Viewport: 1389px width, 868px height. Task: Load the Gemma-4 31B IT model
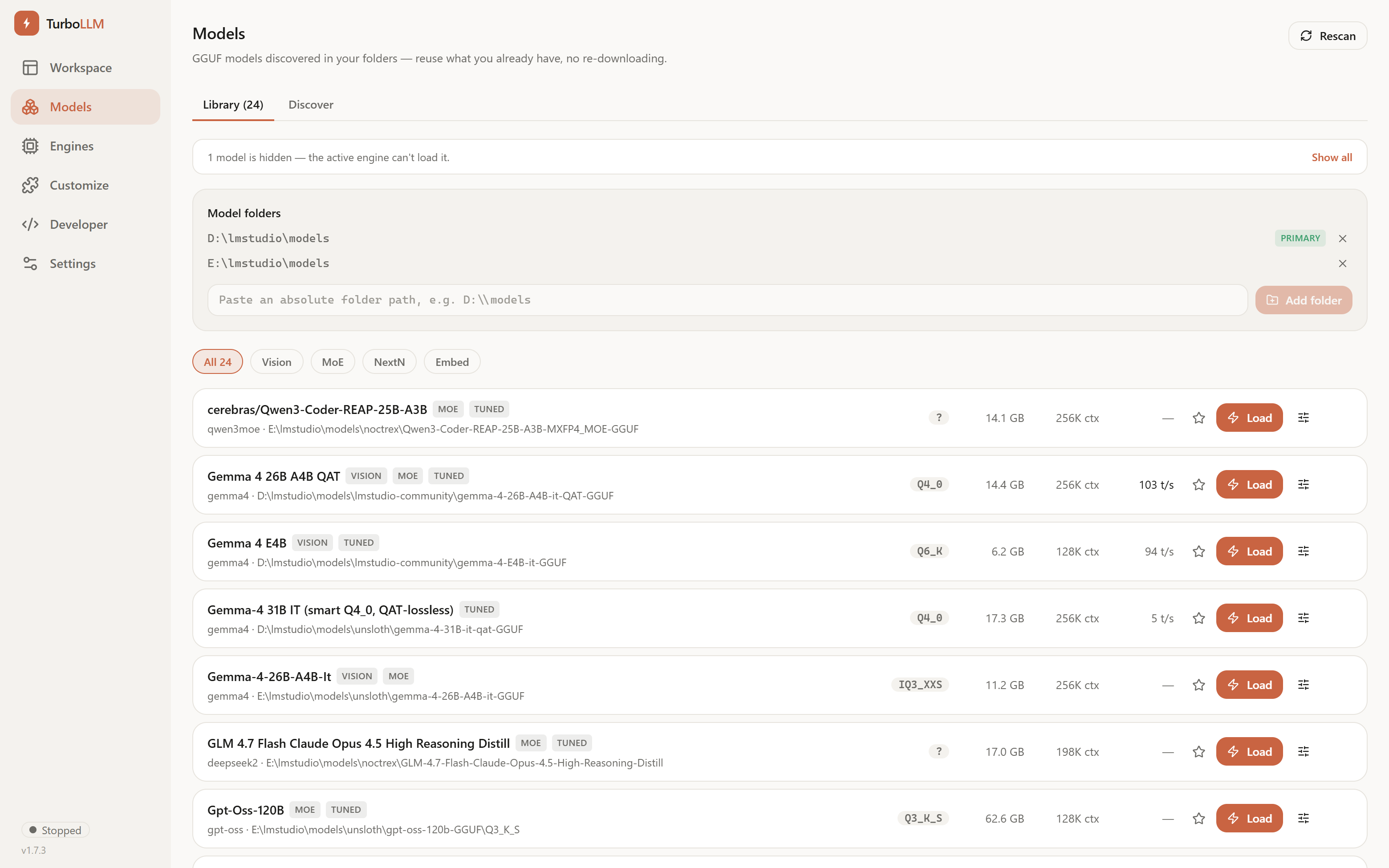pos(1249,618)
